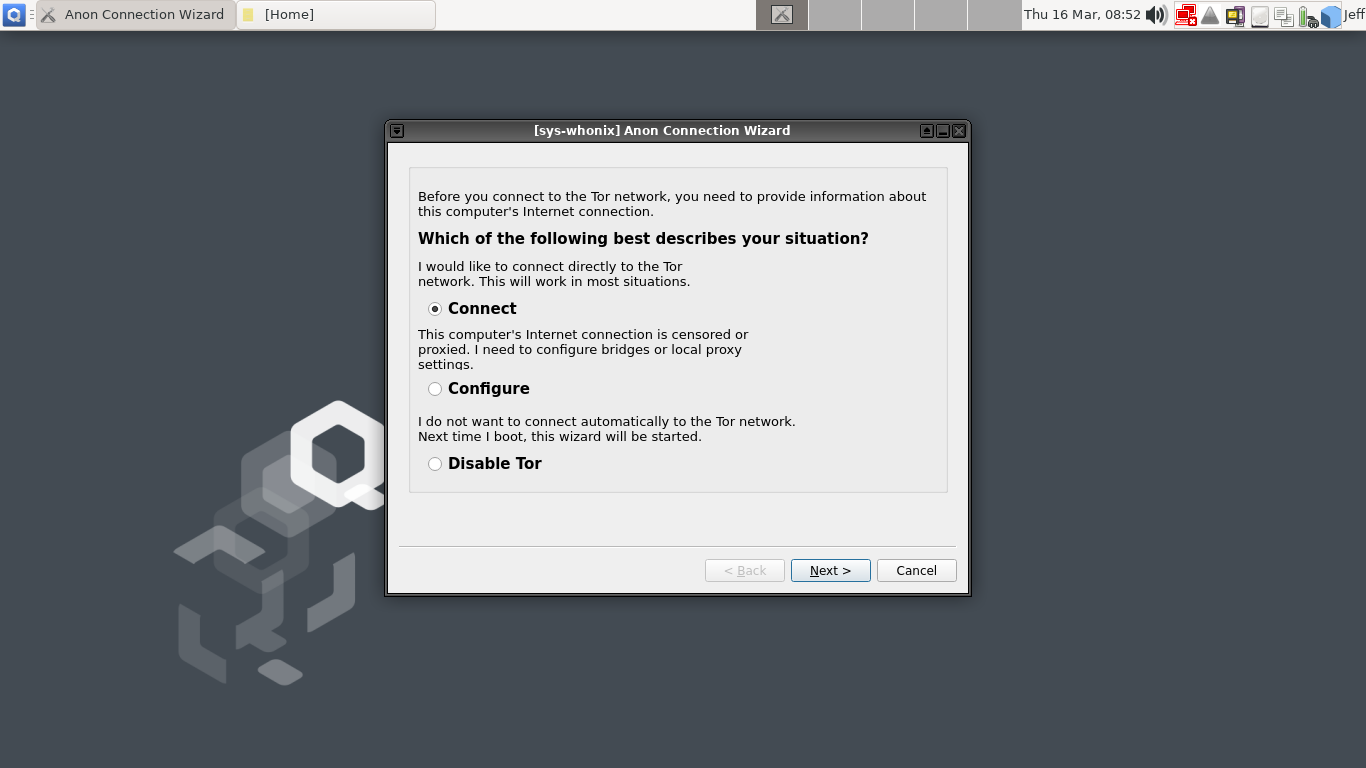Switch to the second workspace
This screenshot has width=1366, height=768.
point(835,15)
